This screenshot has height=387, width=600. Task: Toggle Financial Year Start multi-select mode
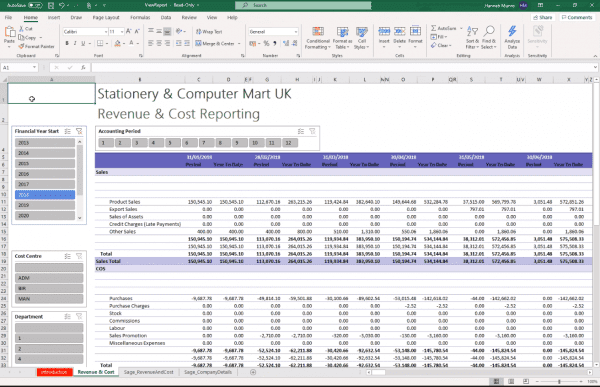pos(68,131)
